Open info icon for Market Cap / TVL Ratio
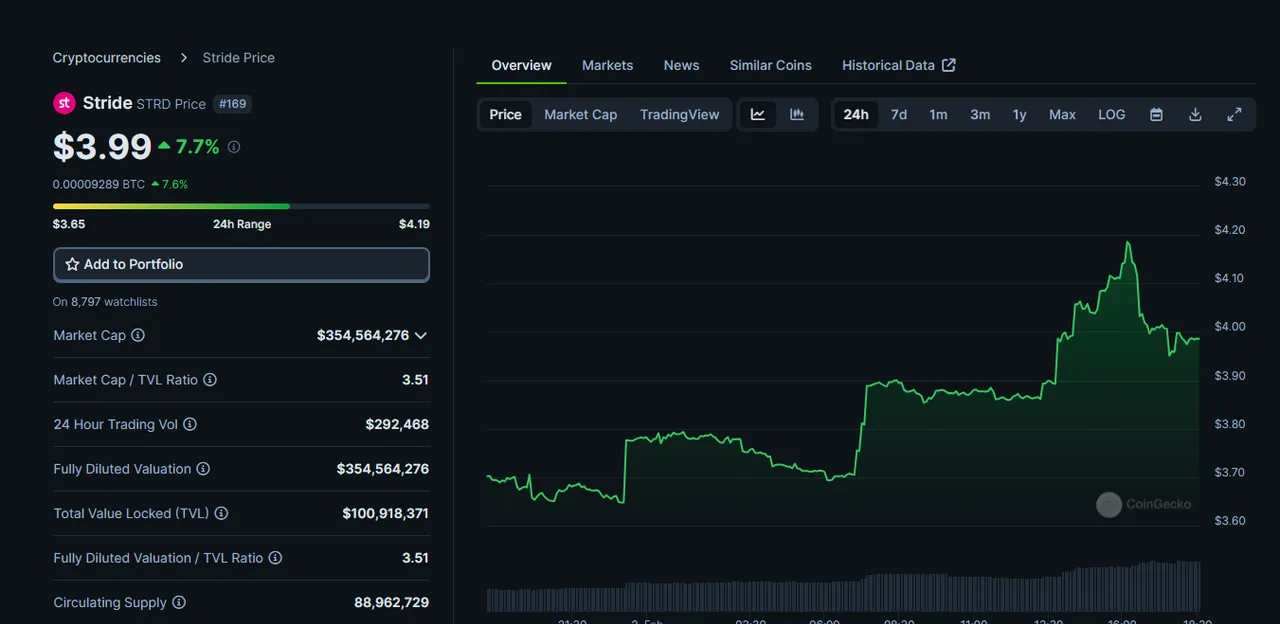The width and height of the screenshot is (1280, 624). pos(210,380)
